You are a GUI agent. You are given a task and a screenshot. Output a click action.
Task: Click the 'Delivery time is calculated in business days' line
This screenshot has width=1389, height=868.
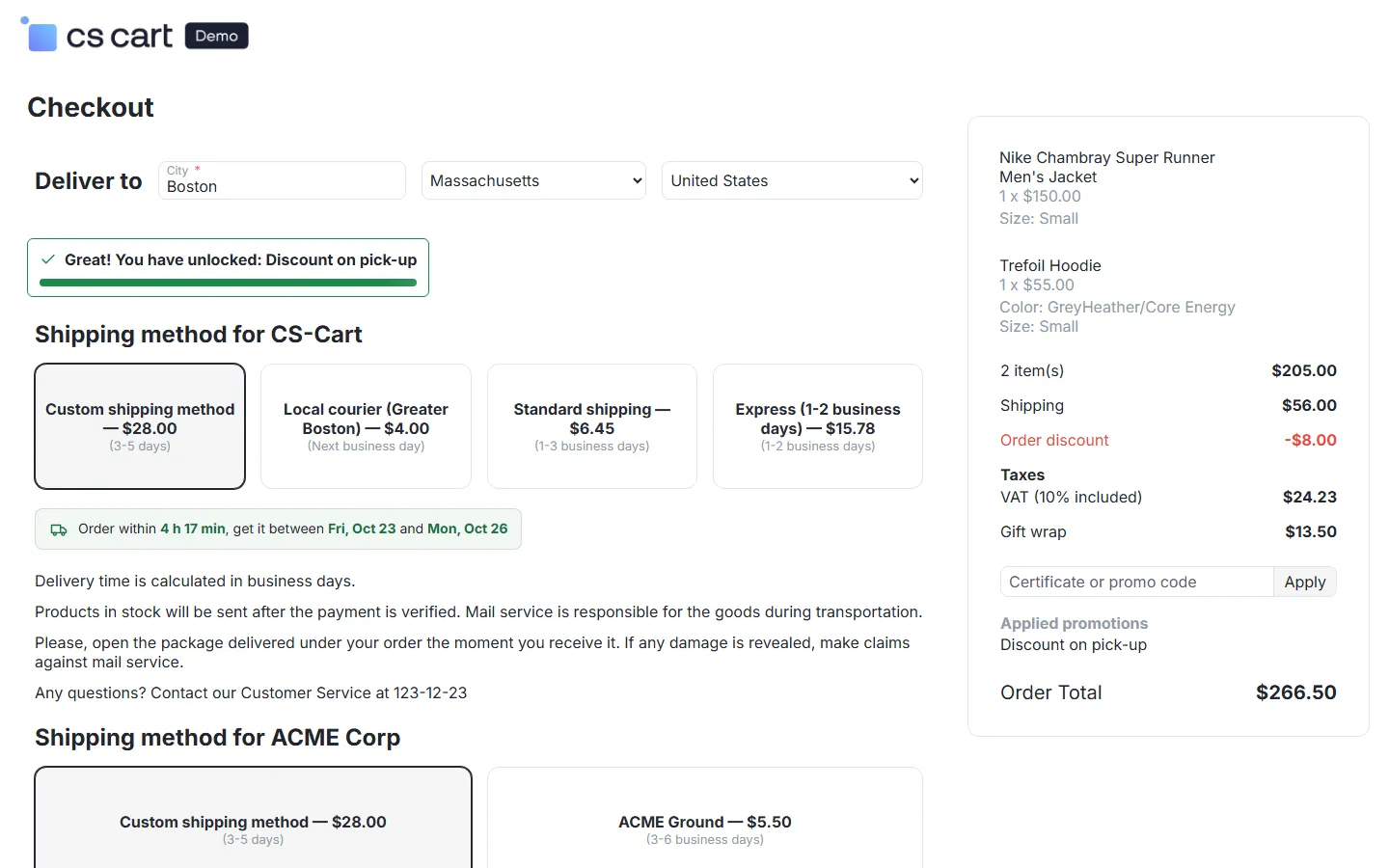click(x=195, y=581)
